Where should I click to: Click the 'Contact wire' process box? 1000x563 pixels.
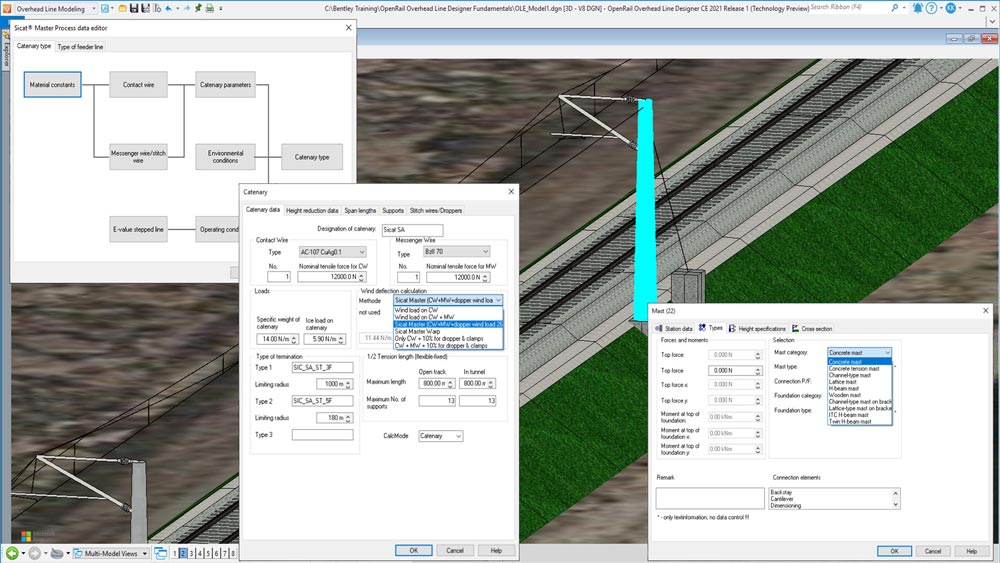click(138, 84)
